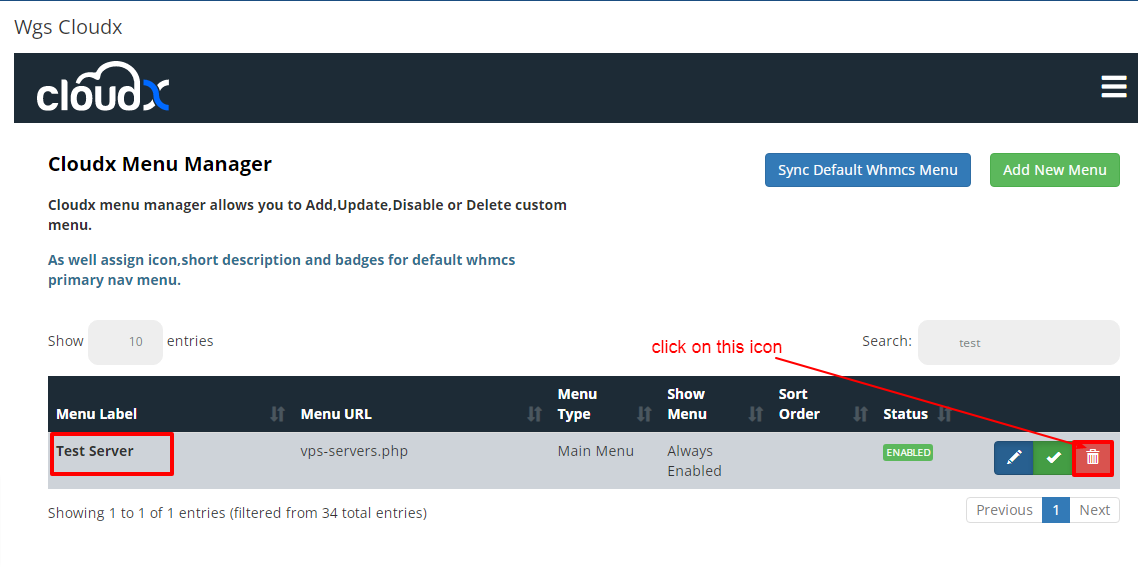
Task: Click Sync Default Whmcs Menu button
Action: 867,170
